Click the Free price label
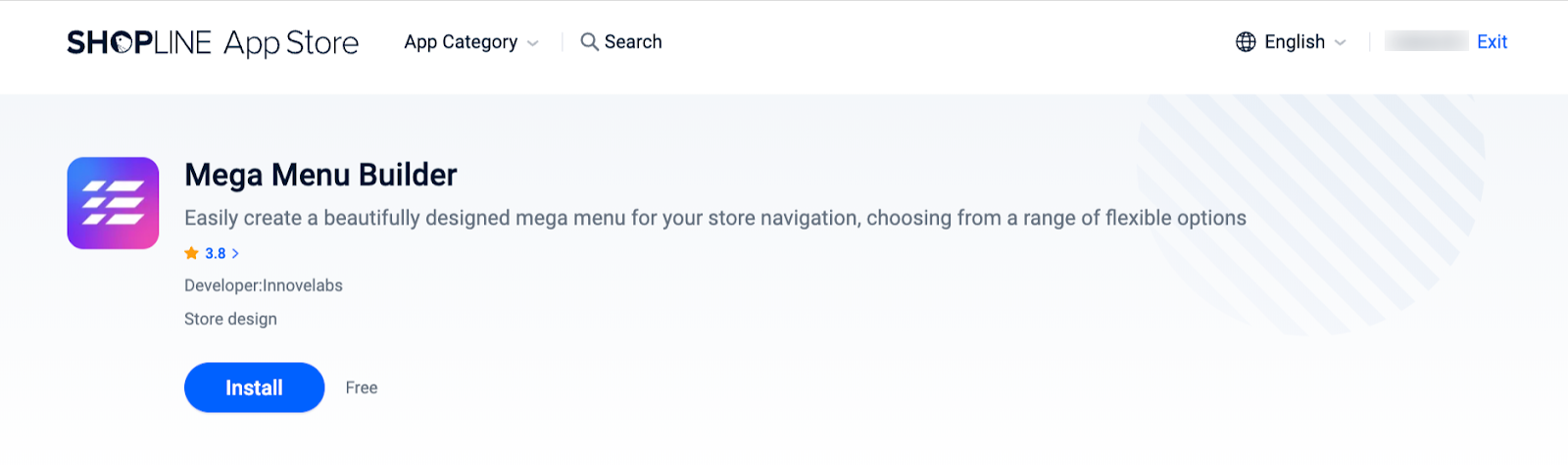 click(x=362, y=387)
